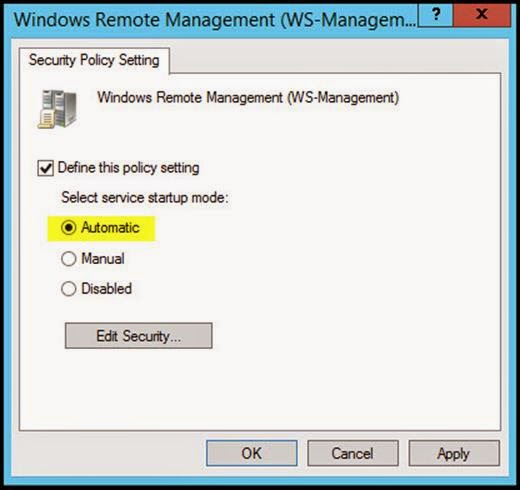Click the 'Define this policy setting' label text
Image resolution: width=520 pixels, height=490 pixels.
128,168
